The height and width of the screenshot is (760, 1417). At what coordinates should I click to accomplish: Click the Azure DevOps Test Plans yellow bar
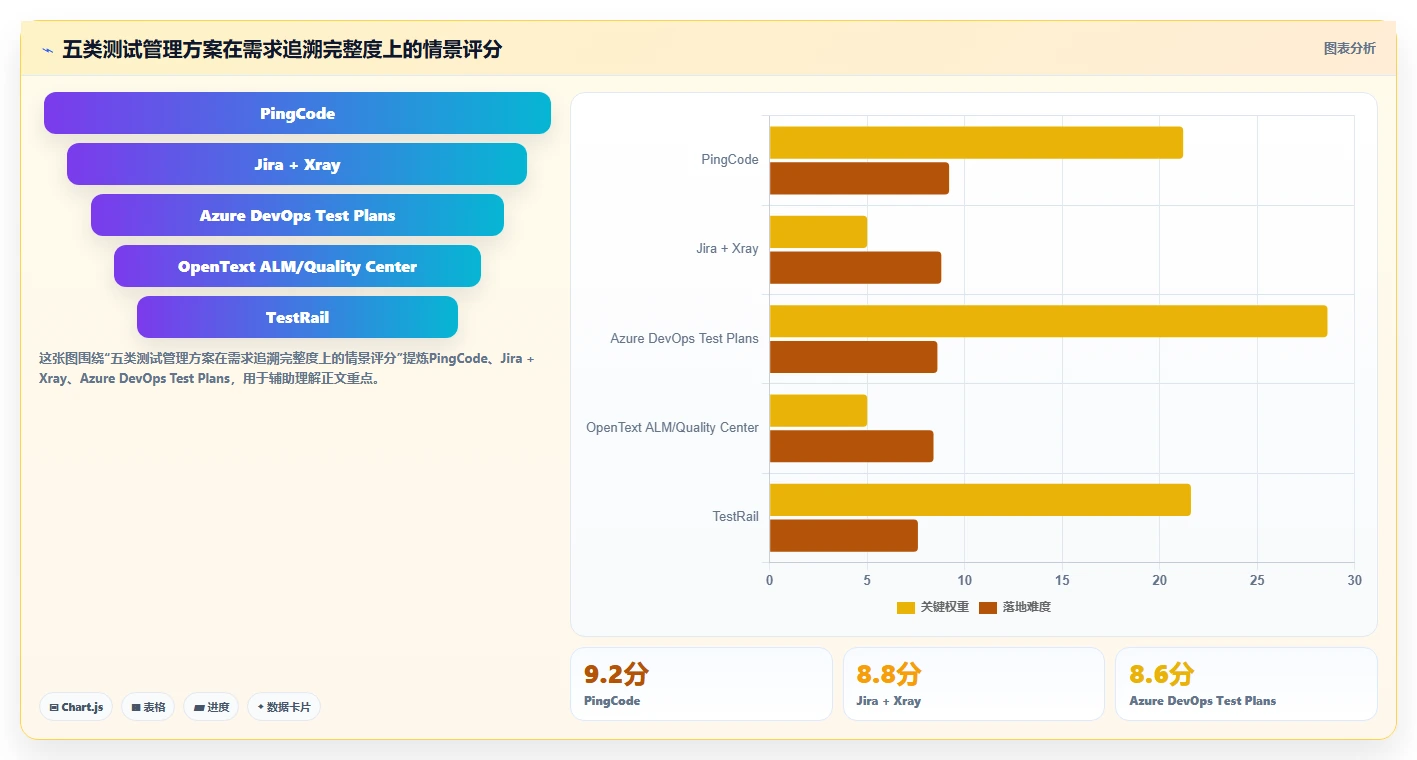[x=1048, y=321]
